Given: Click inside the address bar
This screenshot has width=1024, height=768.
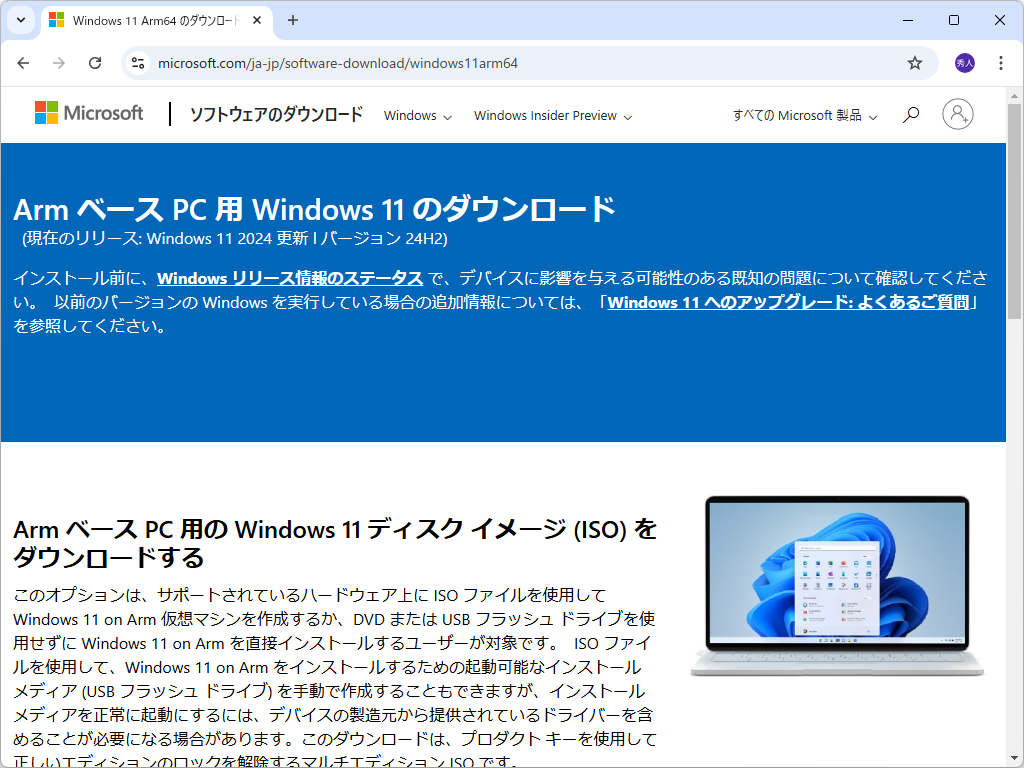Looking at the screenshot, I should pos(400,62).
